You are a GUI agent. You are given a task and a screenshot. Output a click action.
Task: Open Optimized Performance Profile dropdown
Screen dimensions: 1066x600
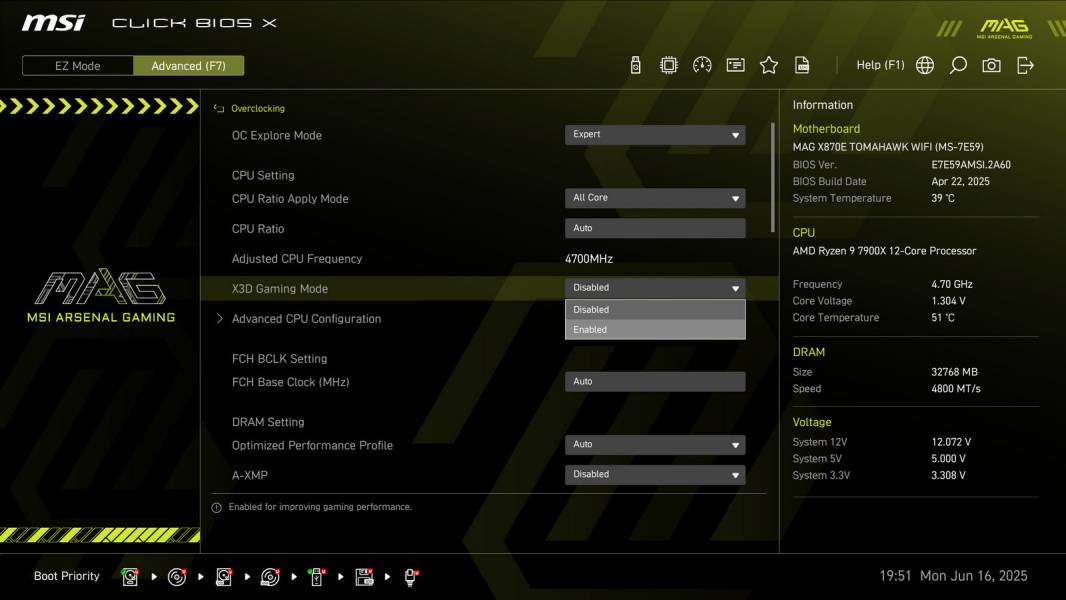[x=655, y=444]
